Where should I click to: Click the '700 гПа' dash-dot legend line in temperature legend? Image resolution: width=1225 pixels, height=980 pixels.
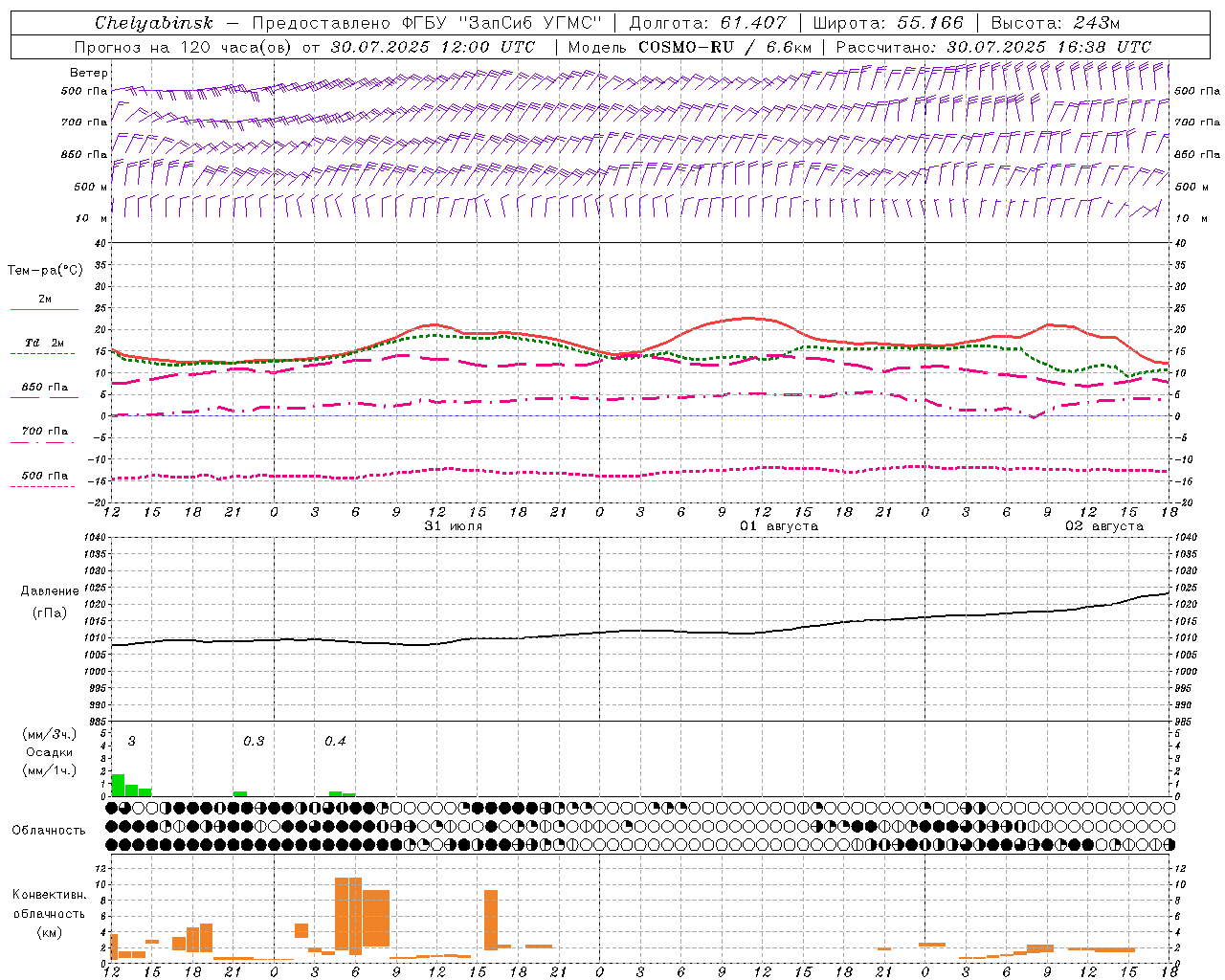(44, 442)
